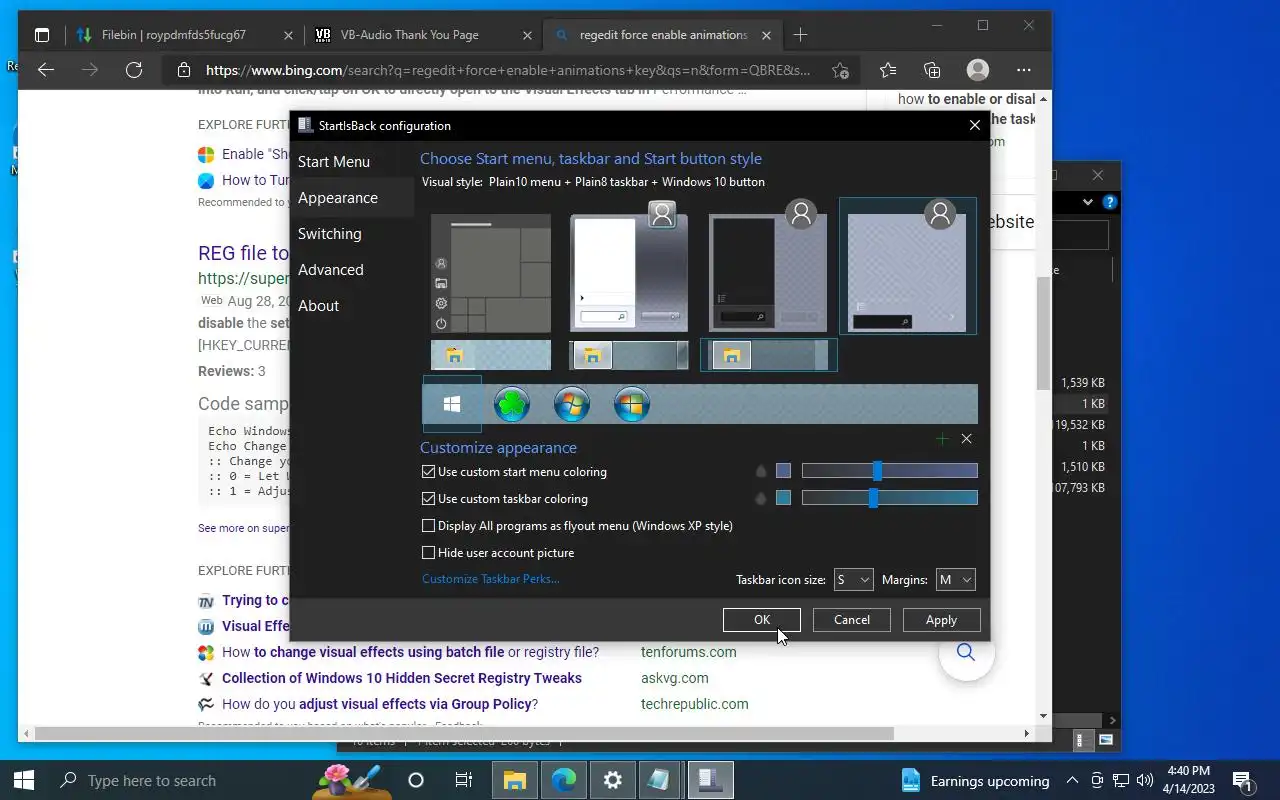1280x800 pixels.
Task: Open Task View on the taskbar
Action: (464, 780)
